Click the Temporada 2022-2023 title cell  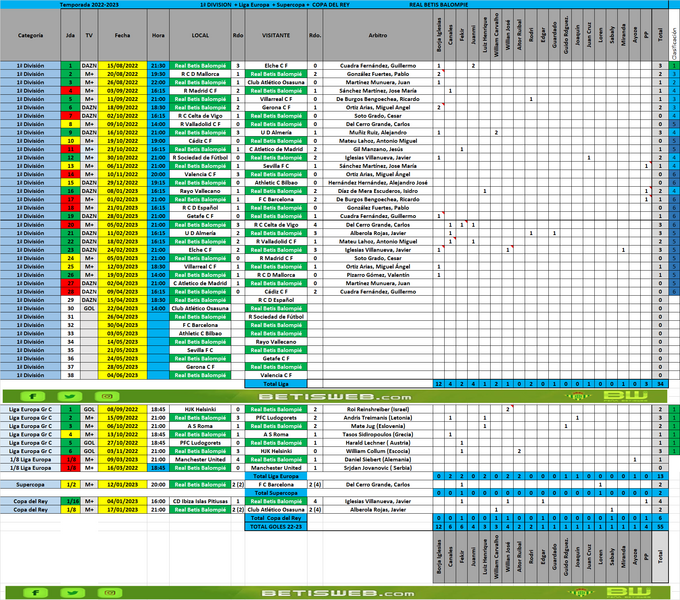[x=89, y=5]
